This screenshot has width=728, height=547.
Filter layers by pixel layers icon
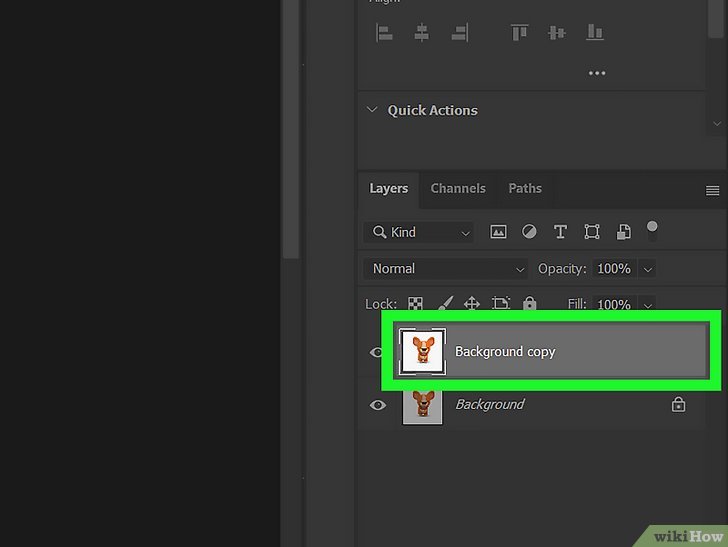point(498,232)
